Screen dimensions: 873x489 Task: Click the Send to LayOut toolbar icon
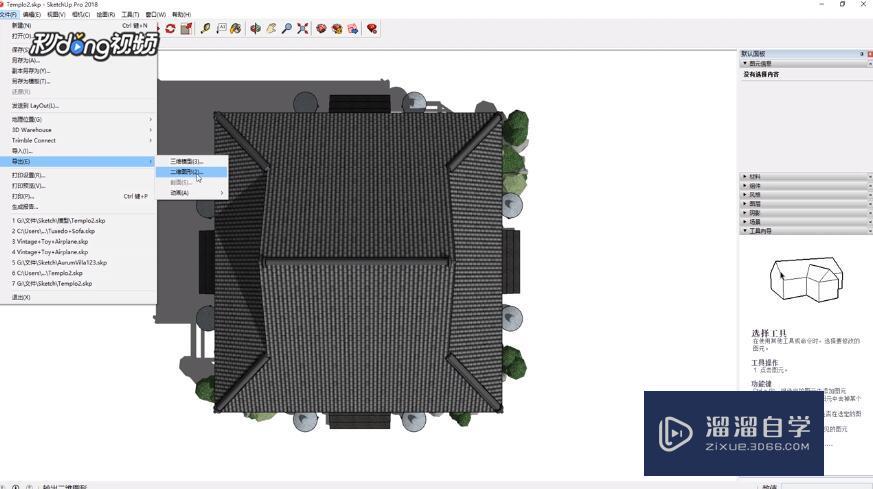(353, 28)
